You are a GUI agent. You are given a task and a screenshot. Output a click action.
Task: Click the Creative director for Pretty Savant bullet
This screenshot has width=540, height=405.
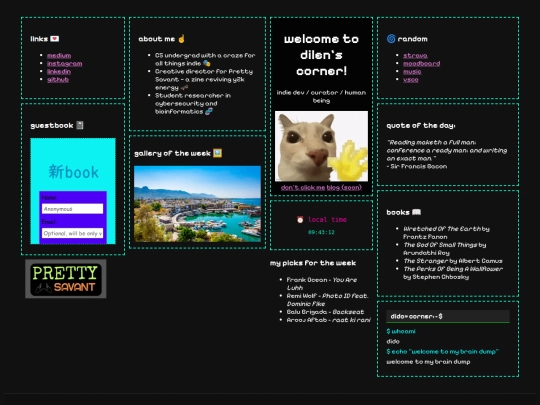point(204,79)
